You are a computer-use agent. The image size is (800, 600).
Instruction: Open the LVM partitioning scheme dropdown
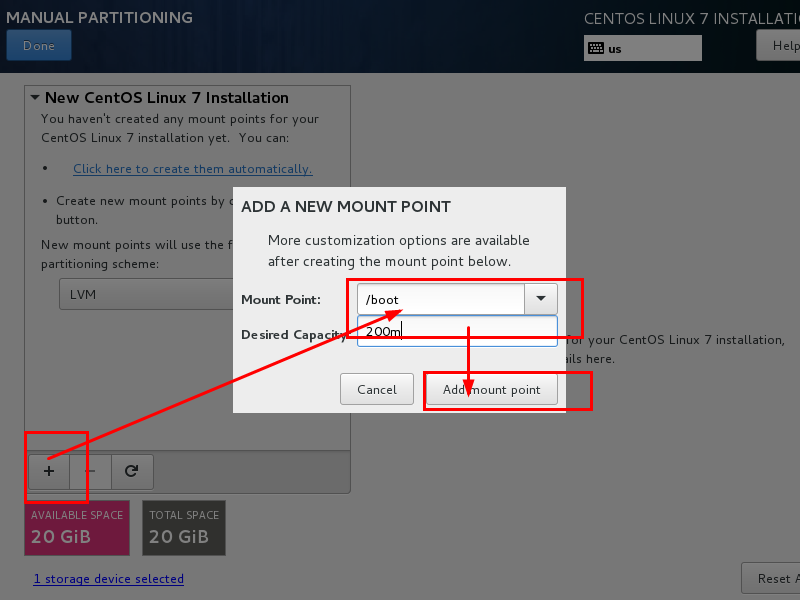click(145, 295)
